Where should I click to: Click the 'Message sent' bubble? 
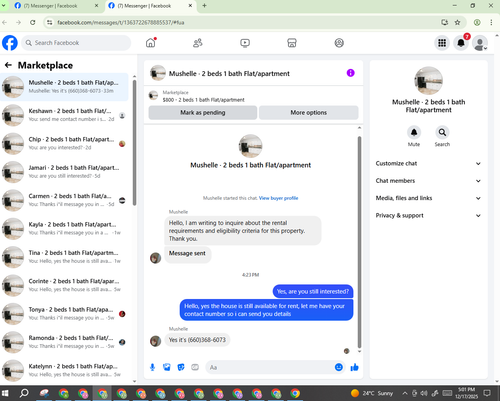tap(187, 254)
